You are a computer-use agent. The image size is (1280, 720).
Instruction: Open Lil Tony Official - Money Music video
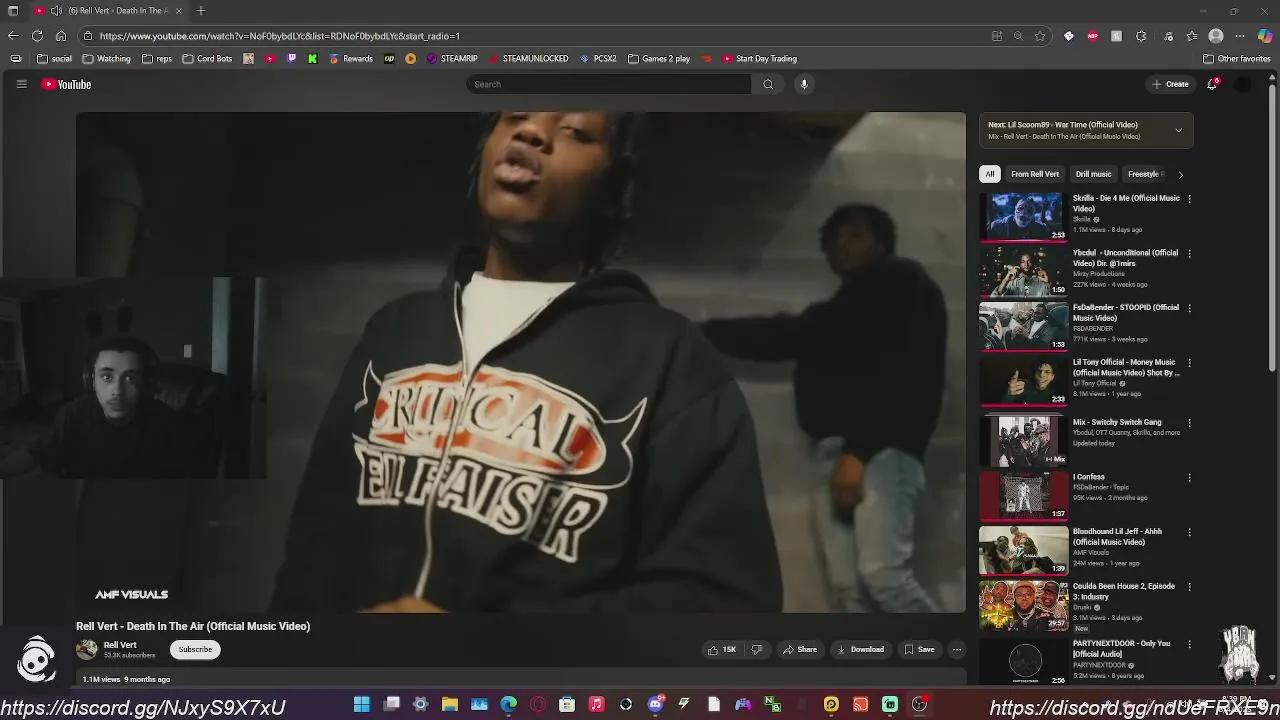(1126, 368)
